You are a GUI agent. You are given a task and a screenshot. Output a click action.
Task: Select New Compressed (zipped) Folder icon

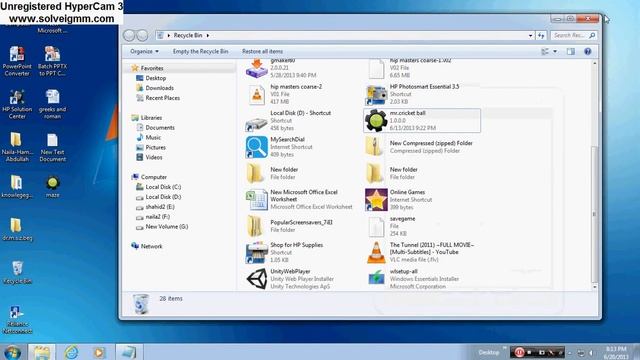coord(374,147)
